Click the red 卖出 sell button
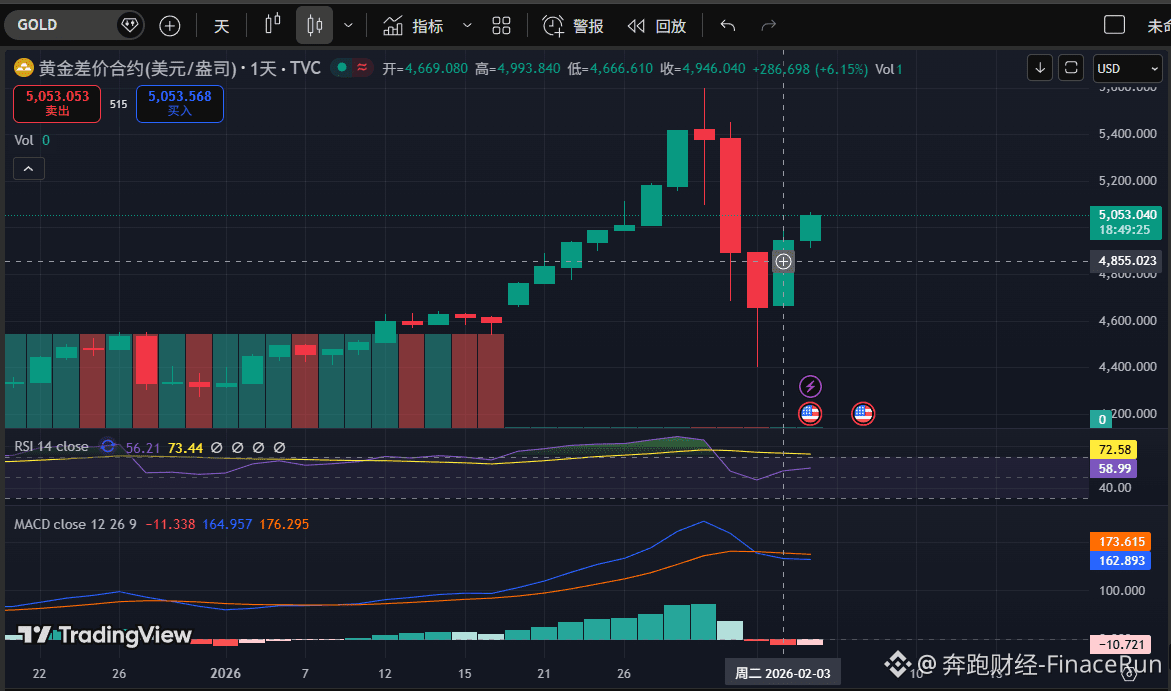Image resolution: width=1171 pixels, height=691 pixels. point(56,104)
